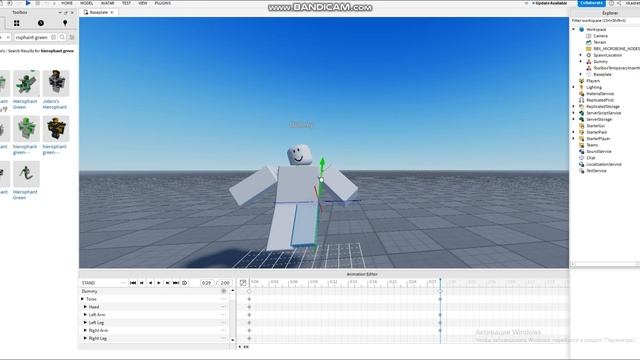Go to next keyframe in Animation Editor
Viewport: 640px width, 360px height.
point(167,283)
